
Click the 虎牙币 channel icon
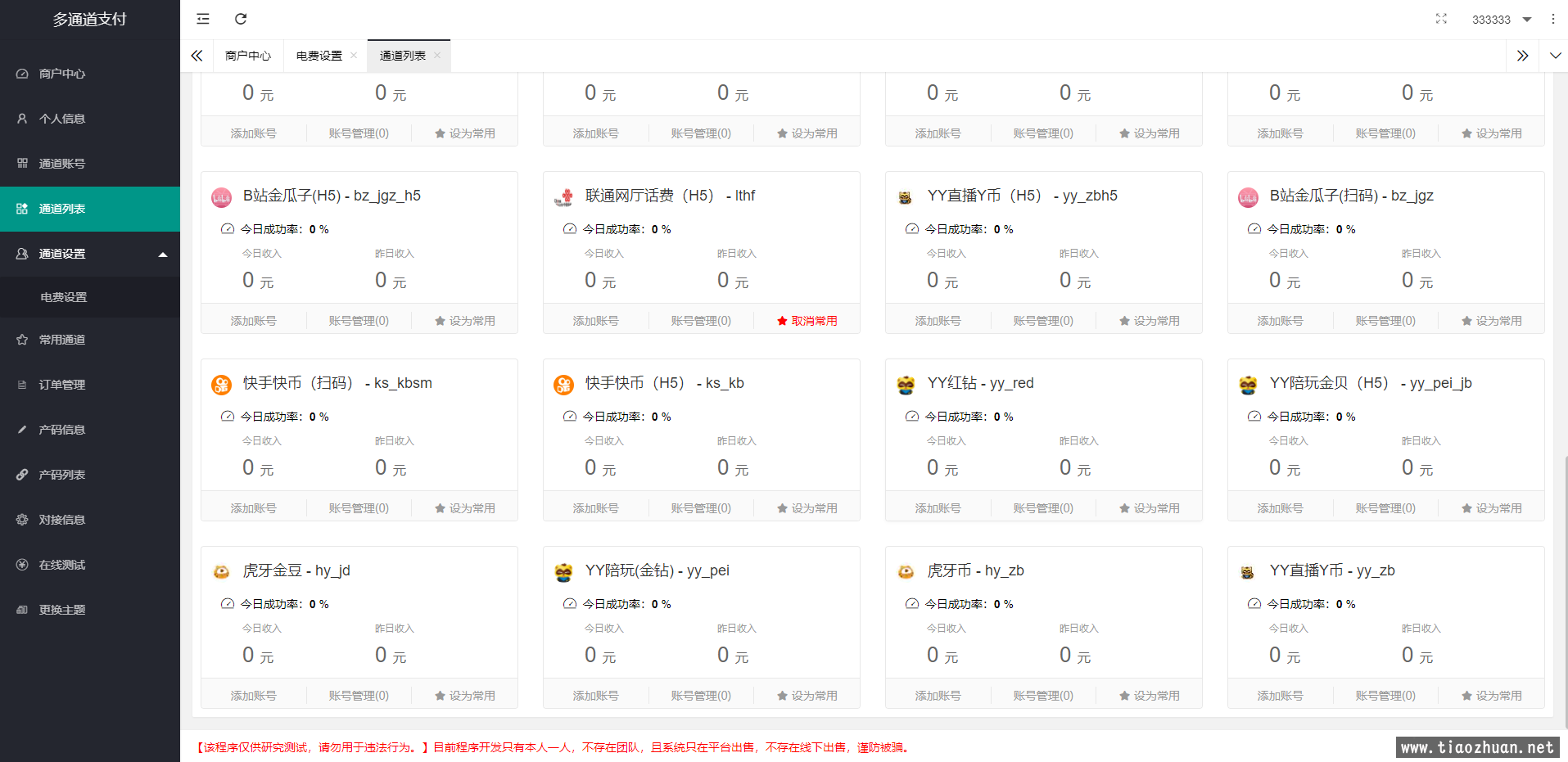(906, 572)
